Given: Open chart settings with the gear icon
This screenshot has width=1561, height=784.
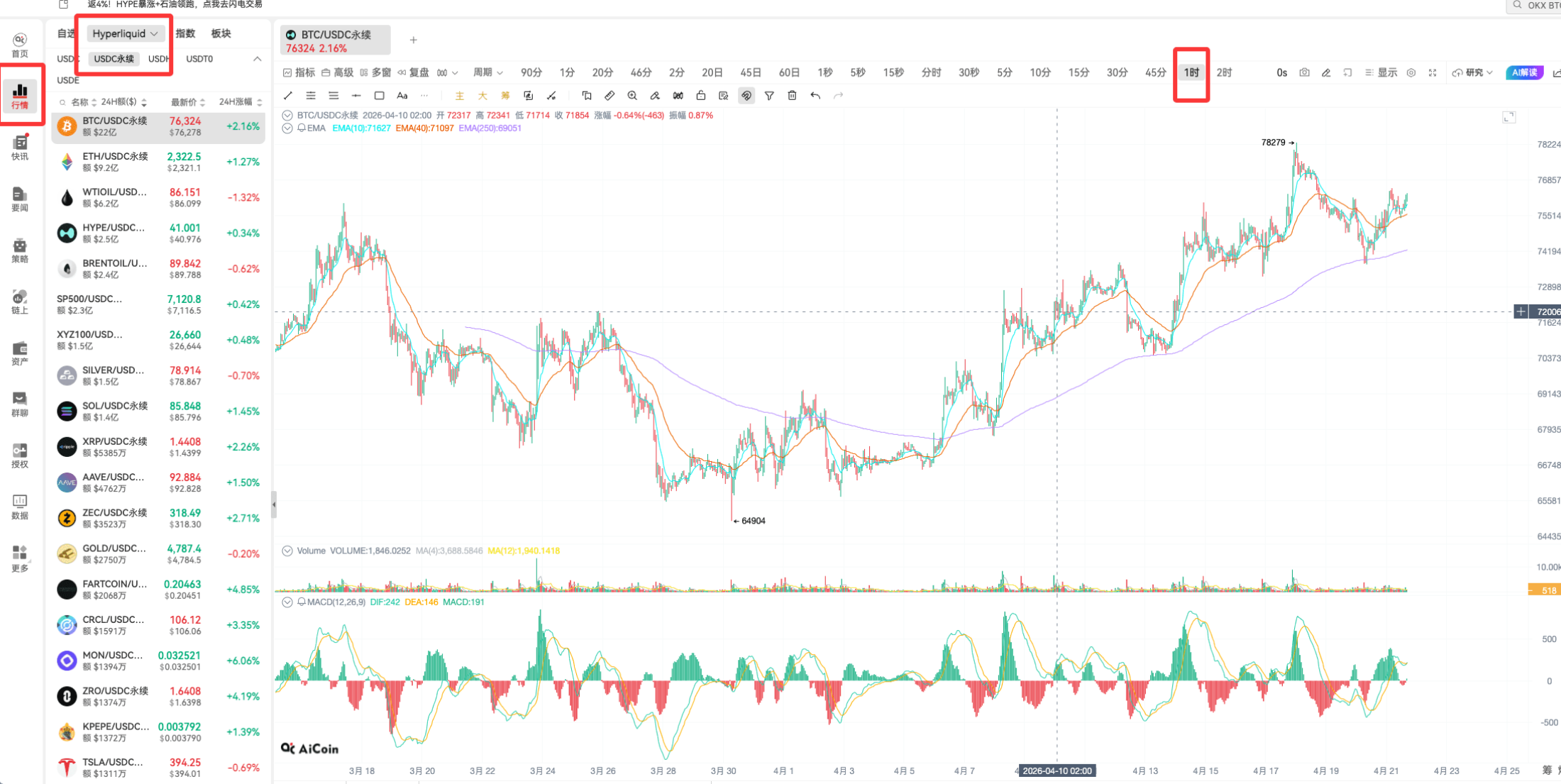Looking at the screenshot, I should coord(1411,72).
